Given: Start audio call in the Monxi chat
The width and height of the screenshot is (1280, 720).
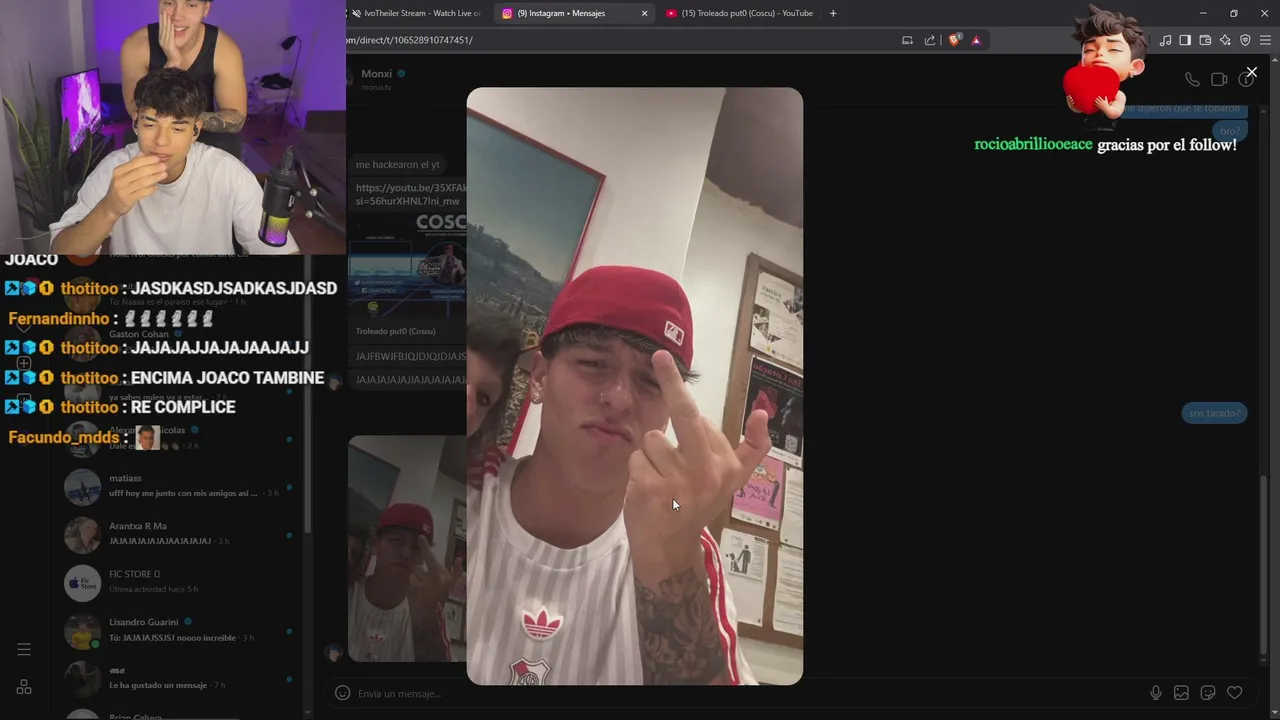Looking at the screenshot, I should pyautogui.click(x=1192, y=79).
